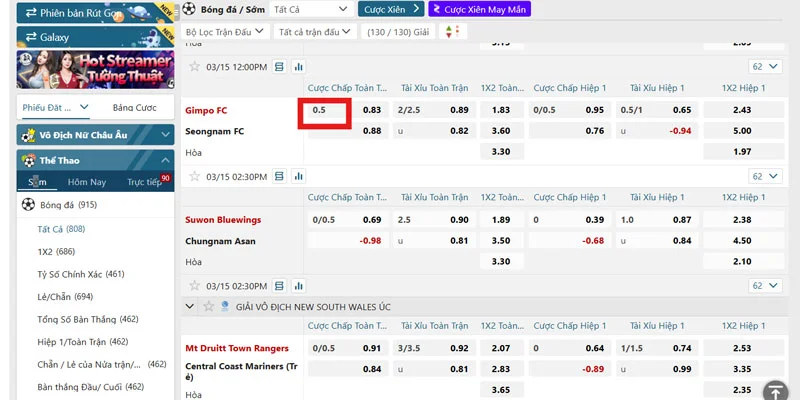Screen dimensions: 800x400
Task: Click the scroll-to-top arrow button
Action: tap(776, 392)
